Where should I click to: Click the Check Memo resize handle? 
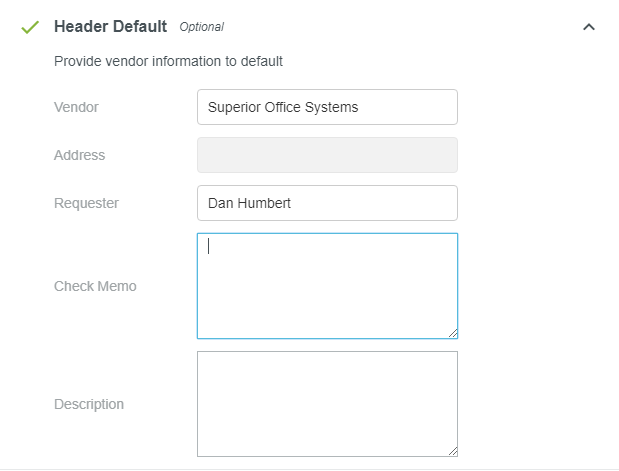point(452,333)
